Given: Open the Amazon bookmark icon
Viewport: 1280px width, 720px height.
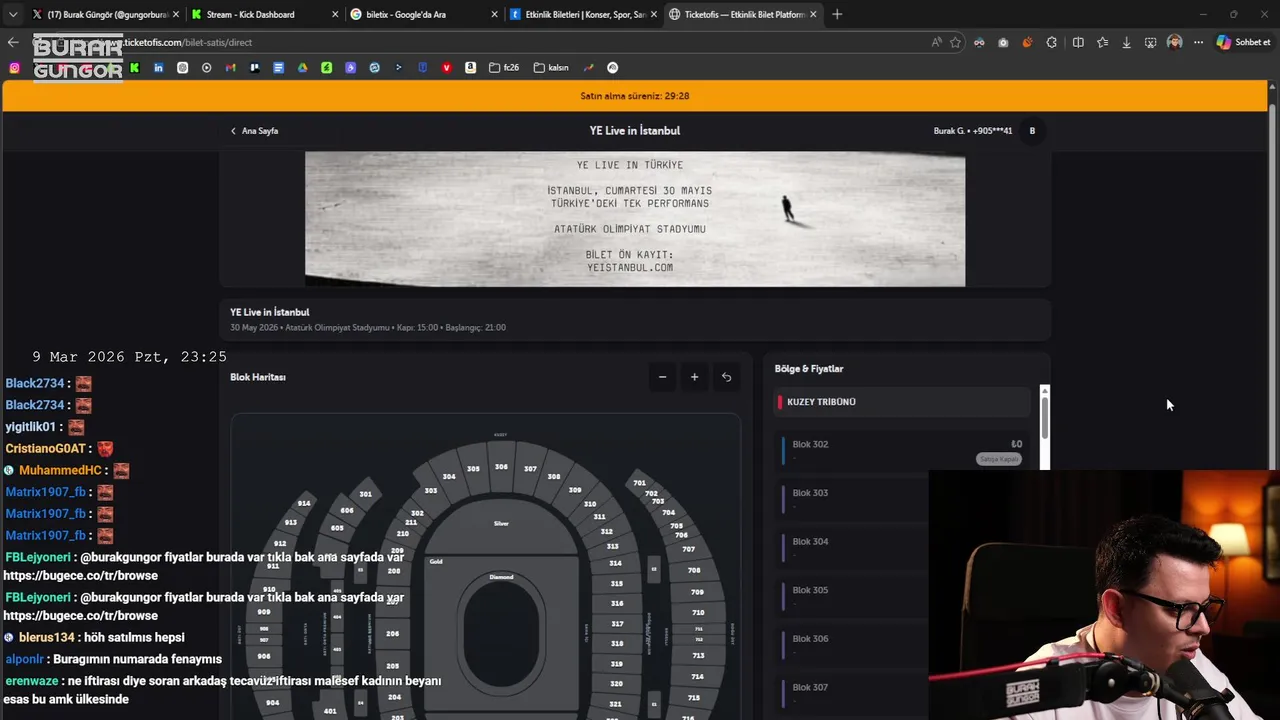Looking at the screenshot, I should point(470,68).
